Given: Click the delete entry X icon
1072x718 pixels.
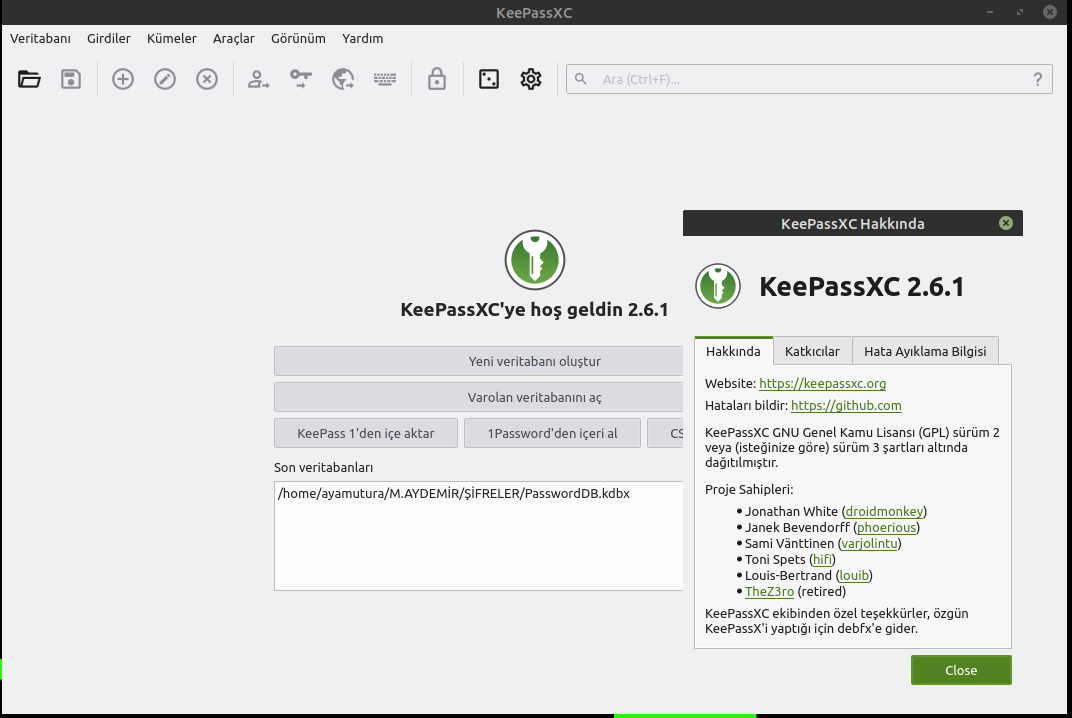Looking at the screenshot, I should coord(207,79).
